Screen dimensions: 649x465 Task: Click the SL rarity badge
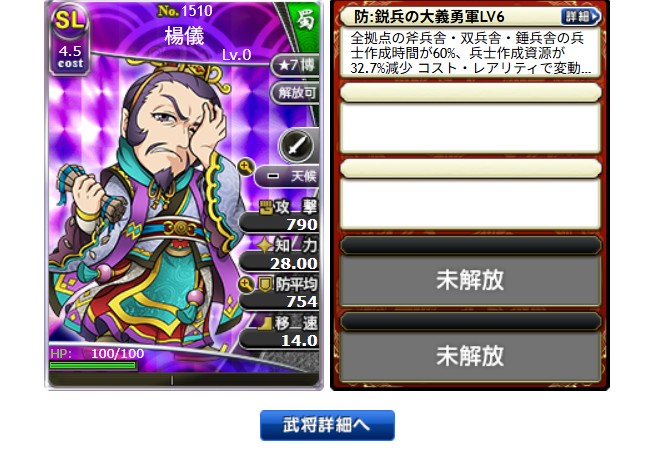pos(70,21)
